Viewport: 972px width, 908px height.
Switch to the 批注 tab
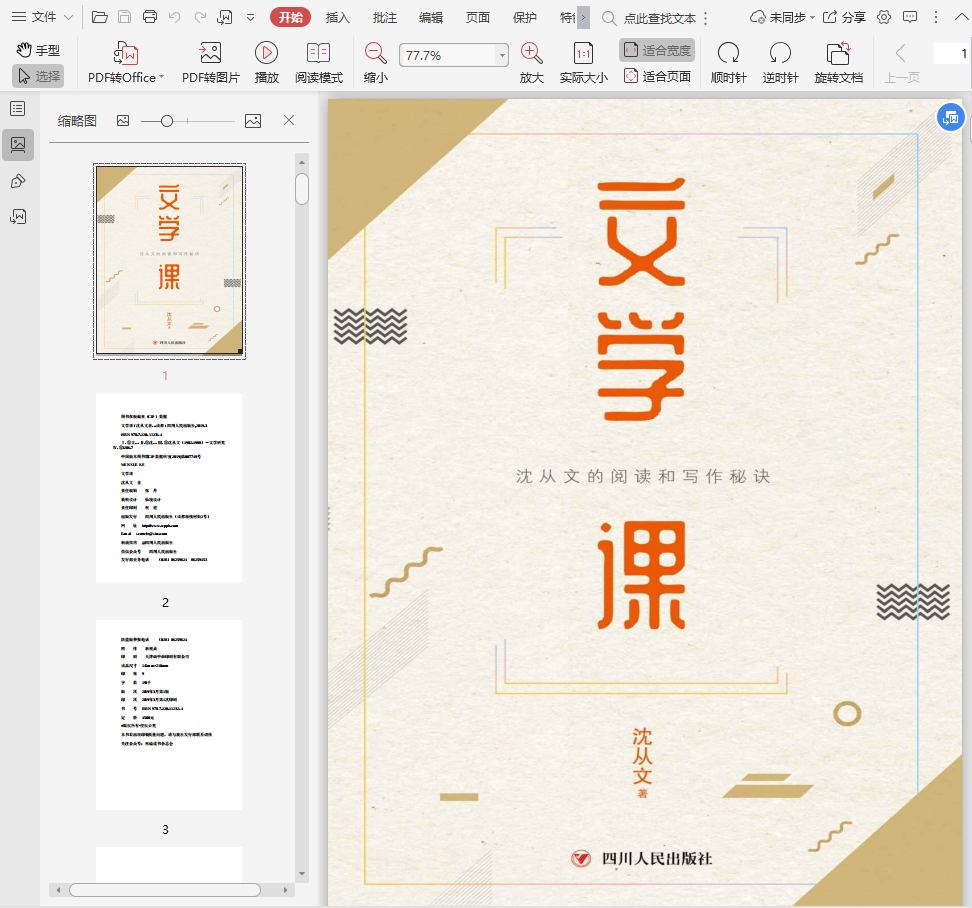[384, 17]
